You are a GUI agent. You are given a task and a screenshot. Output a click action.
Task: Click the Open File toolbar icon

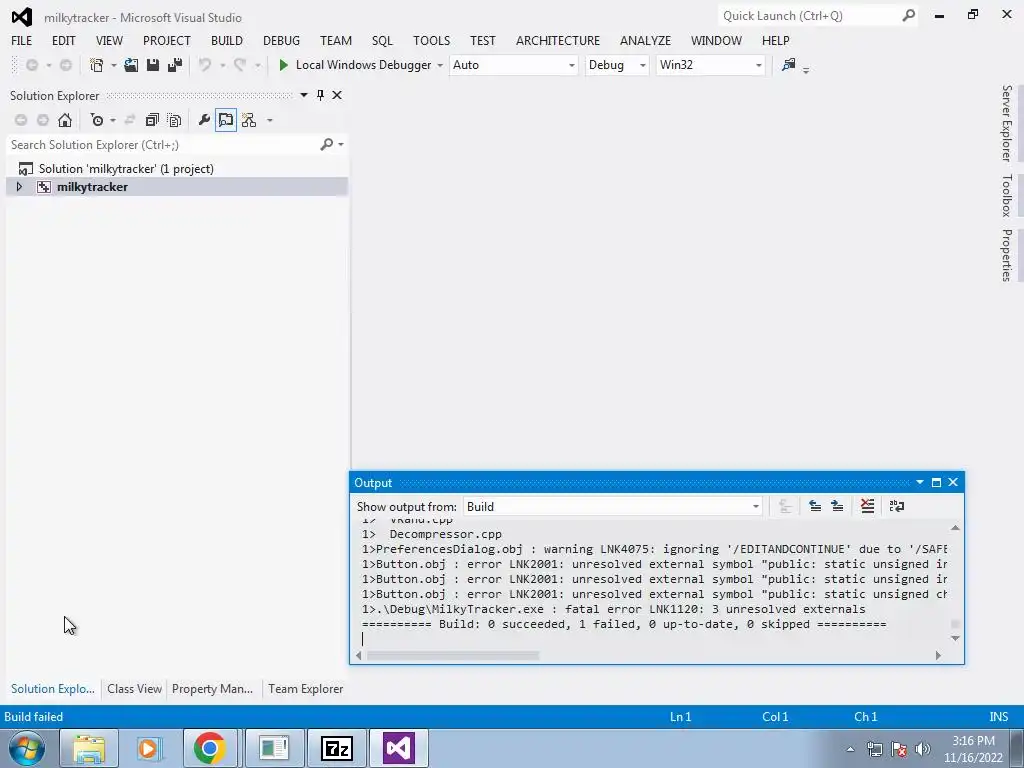click(x=131, y=65)
